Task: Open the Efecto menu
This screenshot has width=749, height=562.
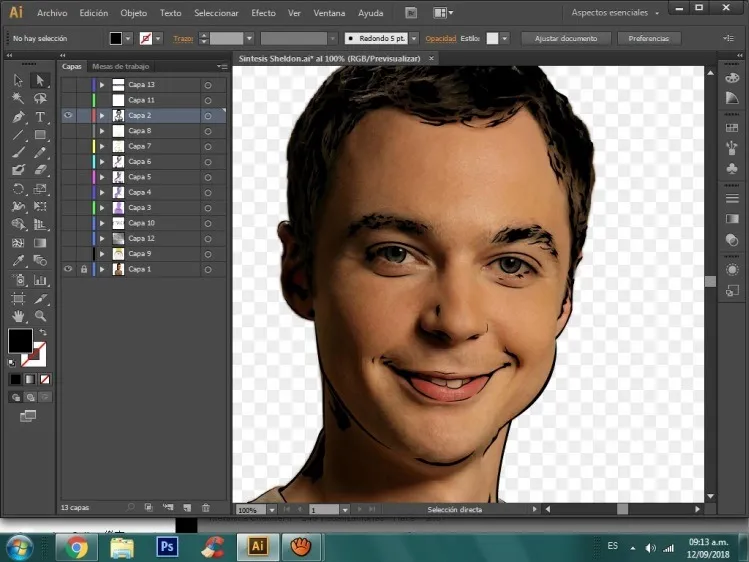Action: pyautogui.click(x=263, y=13)
